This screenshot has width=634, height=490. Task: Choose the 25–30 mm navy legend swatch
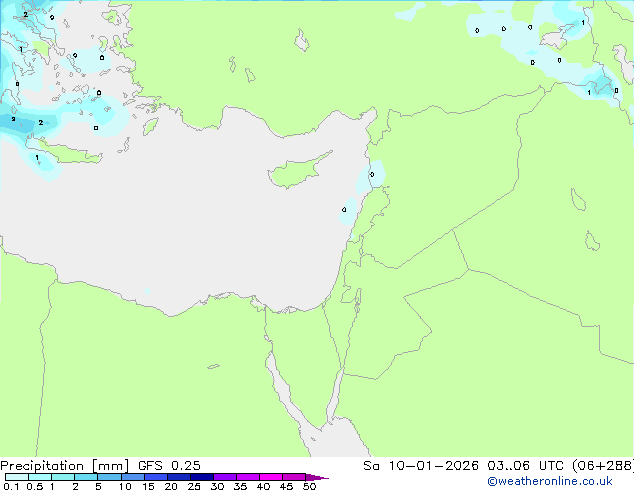(x=202, y=477)
